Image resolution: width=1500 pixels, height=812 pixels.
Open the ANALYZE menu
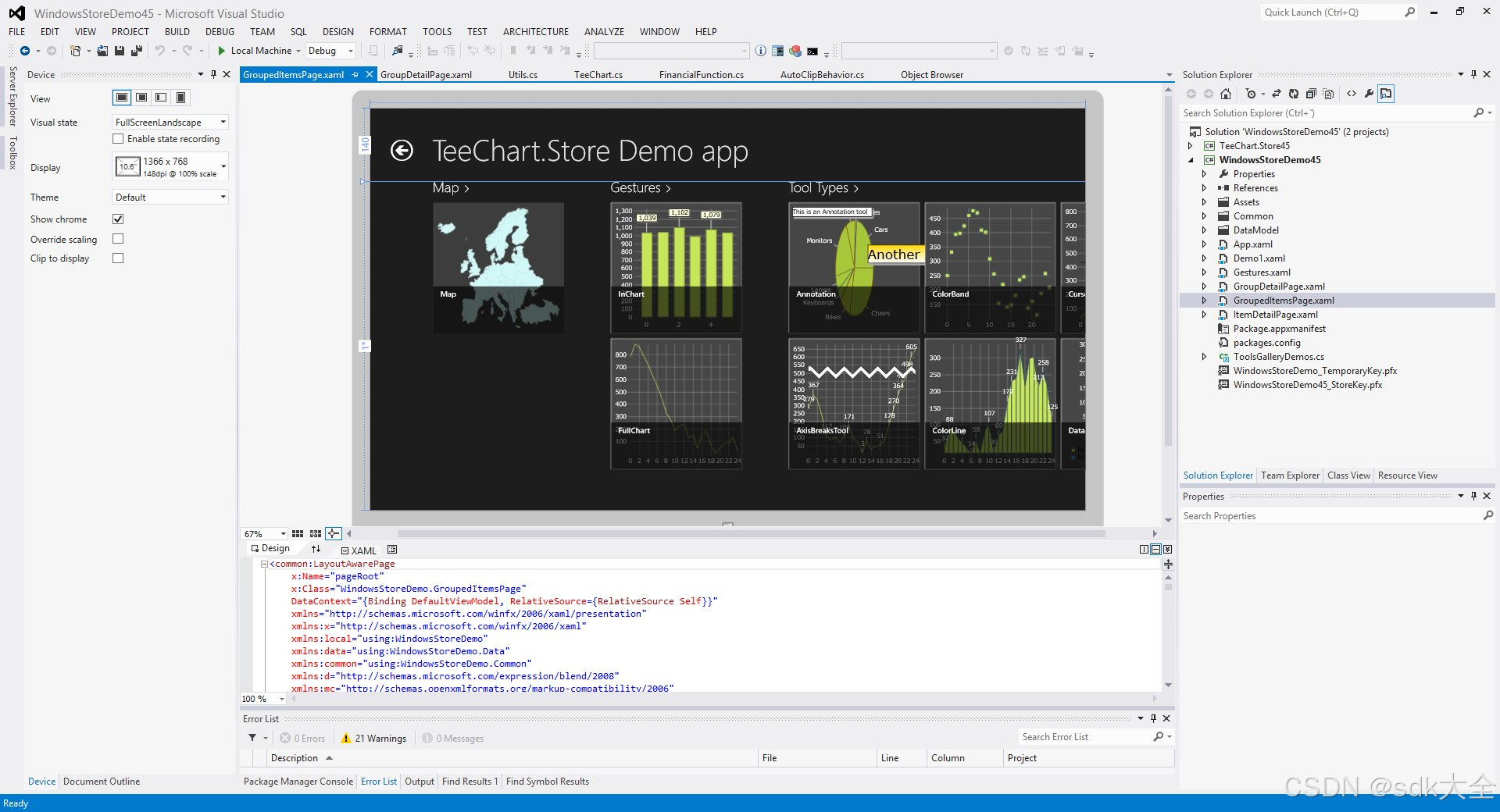pyautogui.click(x=604, y=32)
